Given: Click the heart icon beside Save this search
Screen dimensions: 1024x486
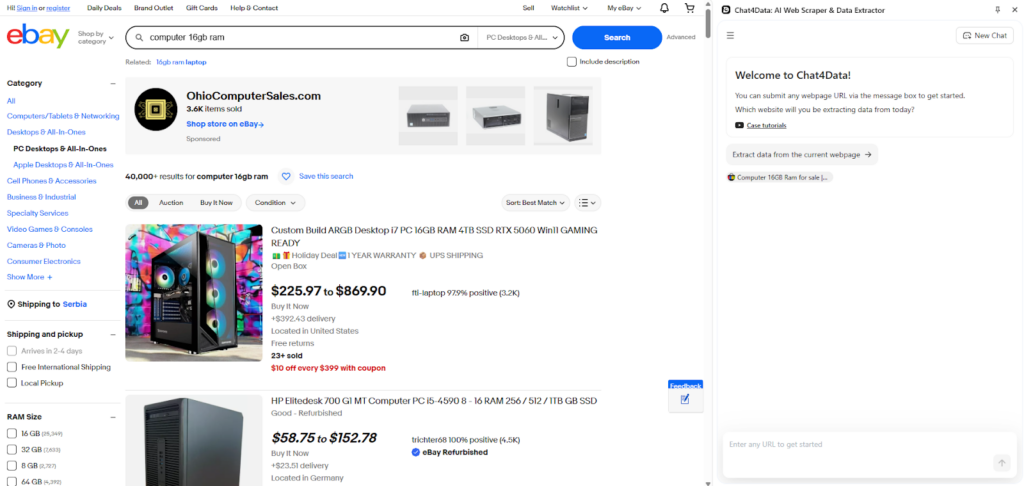Looking at the screenshot, I should 286,176.
